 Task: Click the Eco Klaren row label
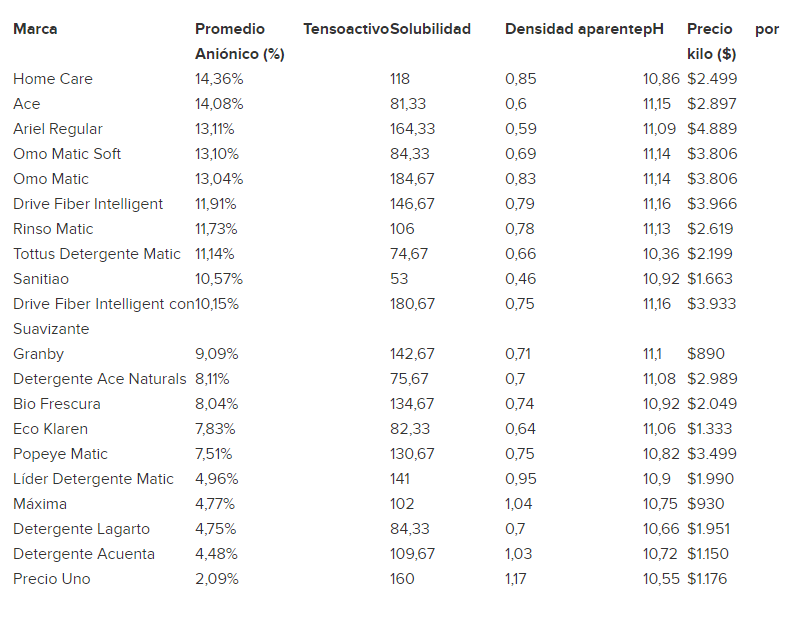(x=50, y=429)
